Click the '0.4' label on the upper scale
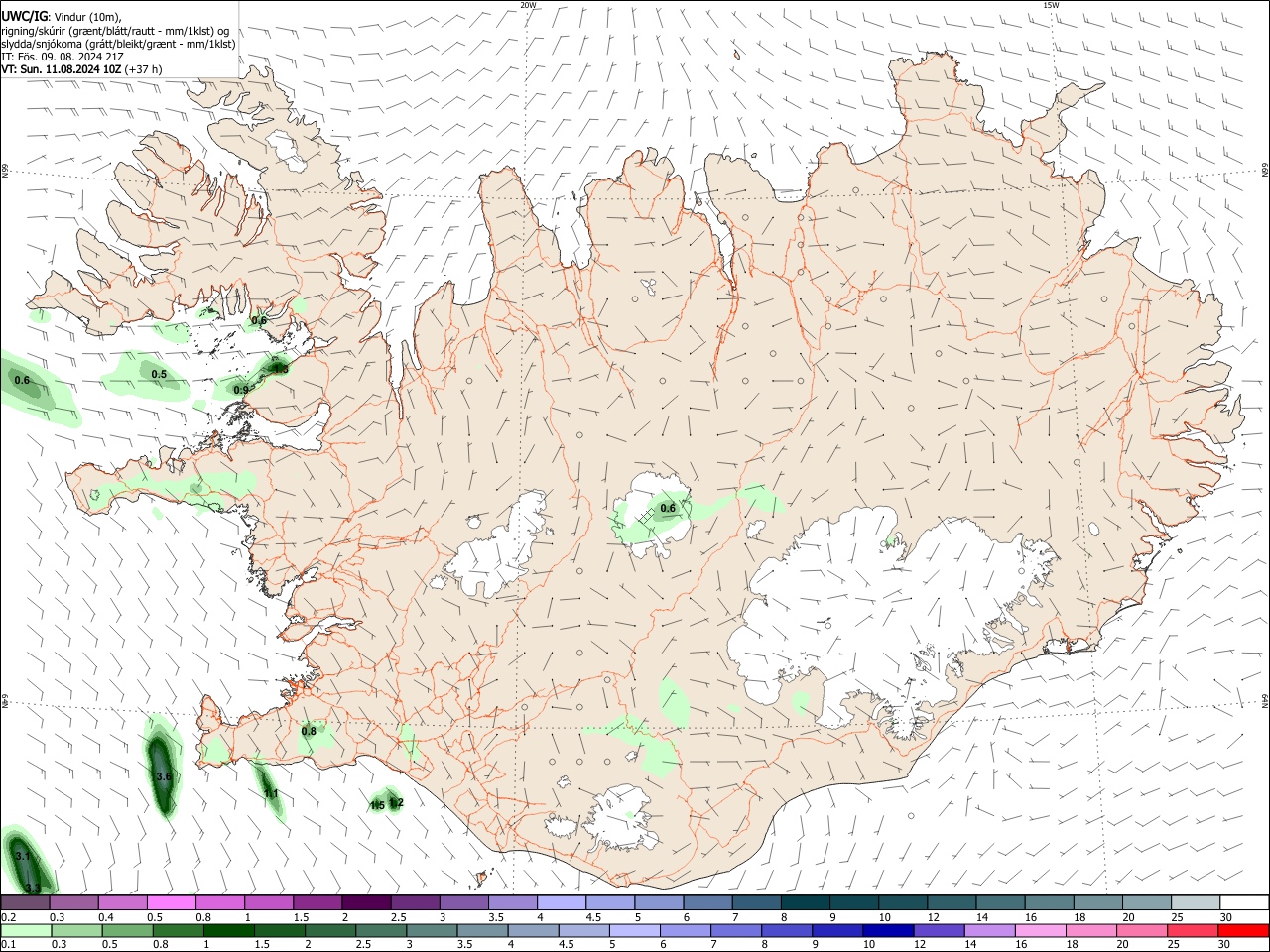The width and height of the screenshot is (1270, 952). (x=105, y=917)
